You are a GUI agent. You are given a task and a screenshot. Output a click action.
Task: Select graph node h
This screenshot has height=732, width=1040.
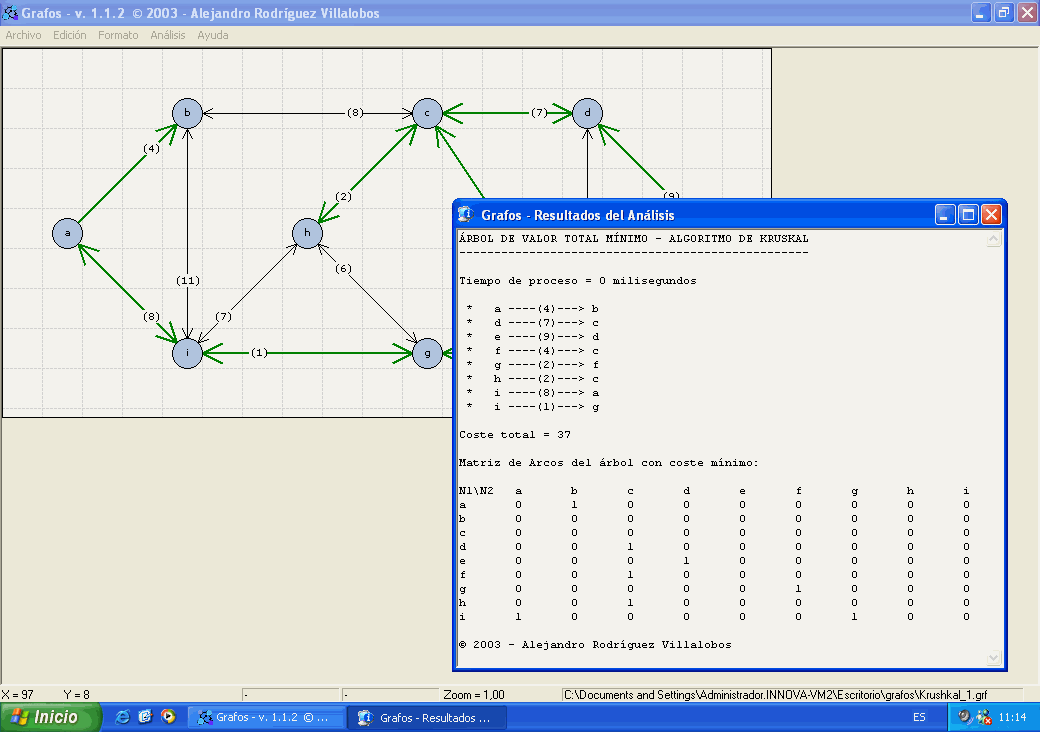click(x=307, y=233)
